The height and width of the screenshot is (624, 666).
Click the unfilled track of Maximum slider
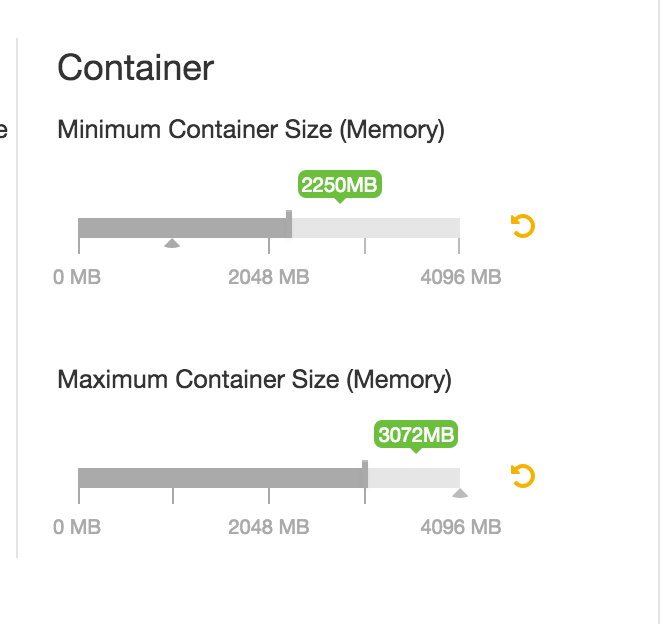point(413,478)
